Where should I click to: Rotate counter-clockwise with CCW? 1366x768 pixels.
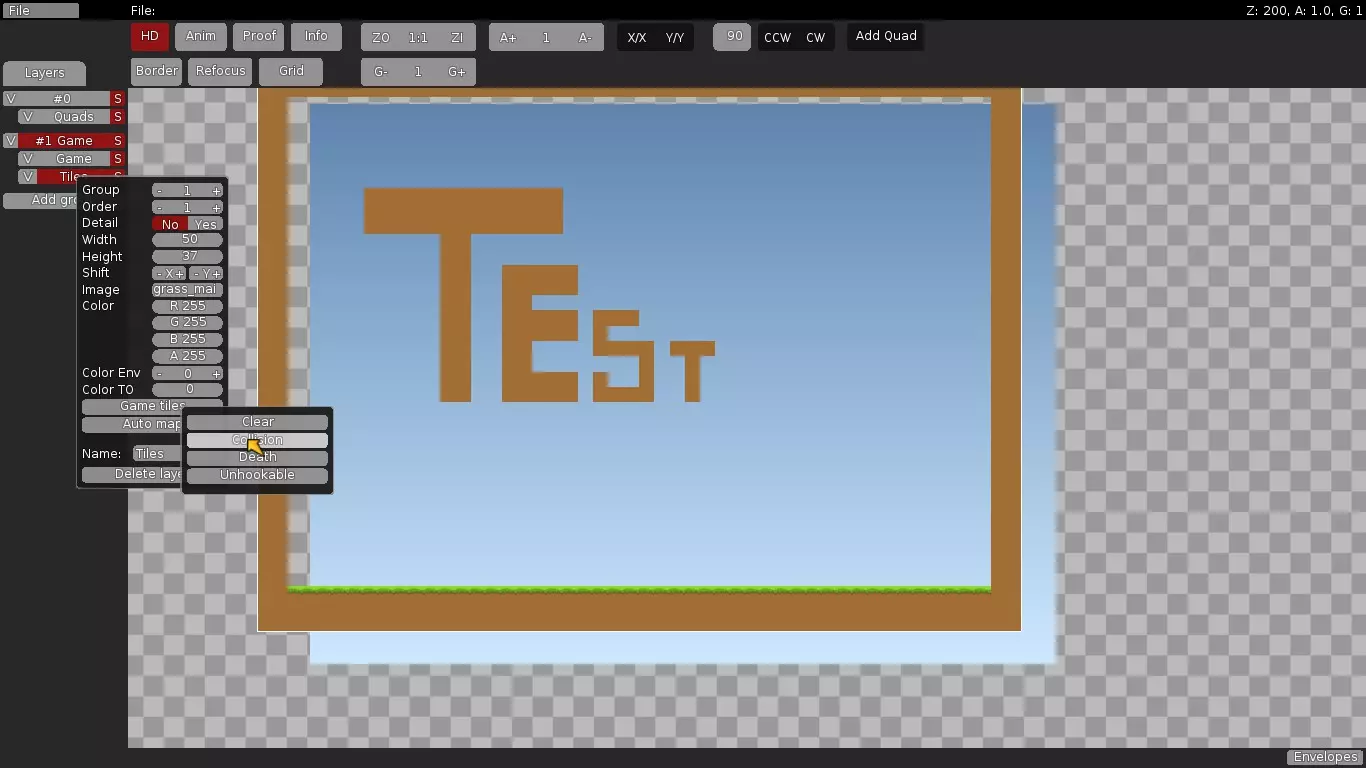[x=777, y=38]
